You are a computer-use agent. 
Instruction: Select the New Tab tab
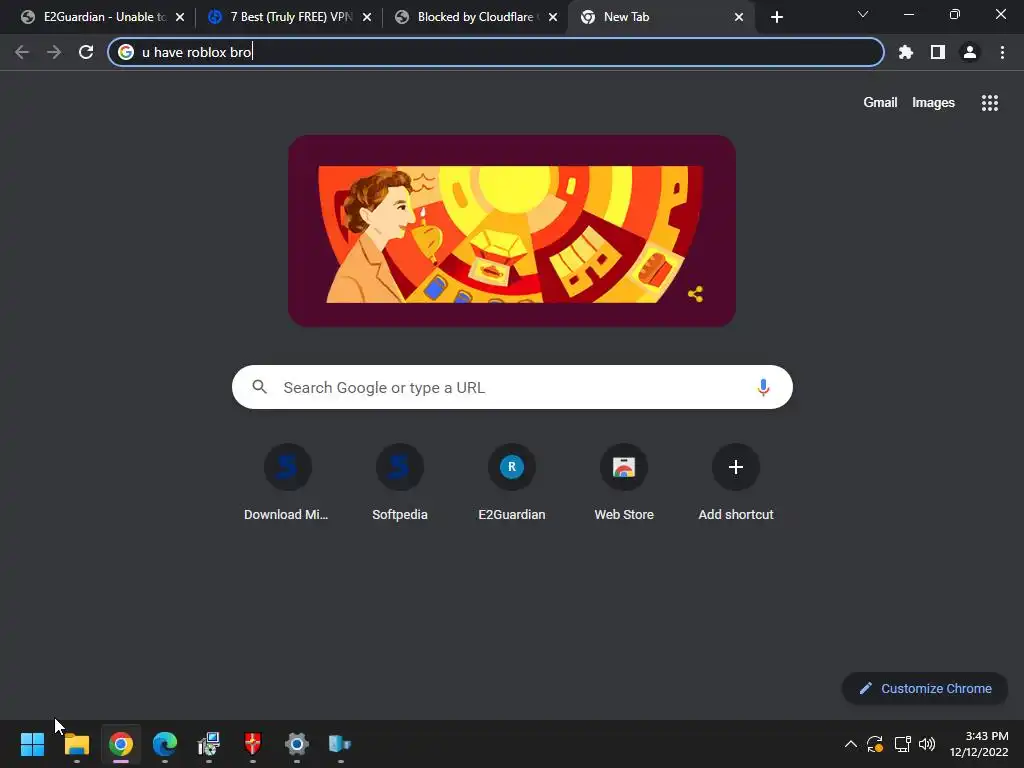pyautogui.click(x=661, y=17)
